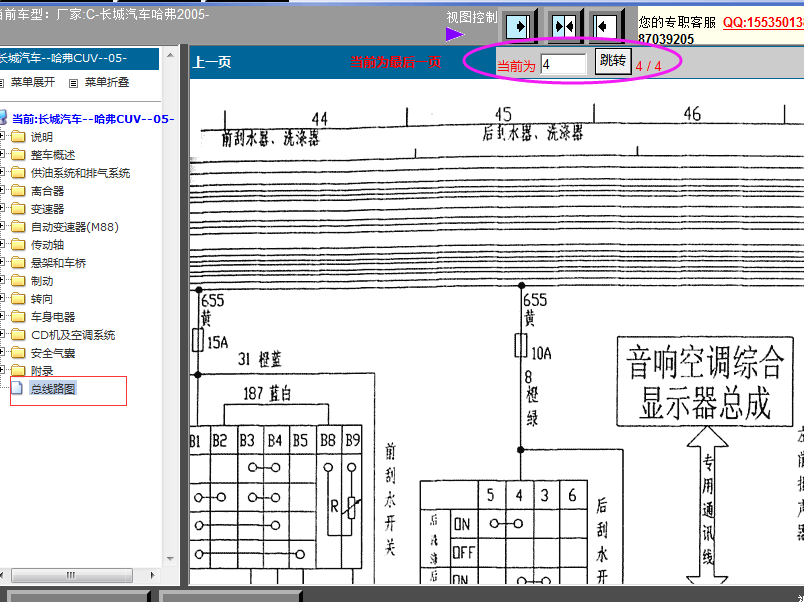Click the 车身电器 folder icon
This screenshot has width=804, height=602.
click(x=18, y=316)
